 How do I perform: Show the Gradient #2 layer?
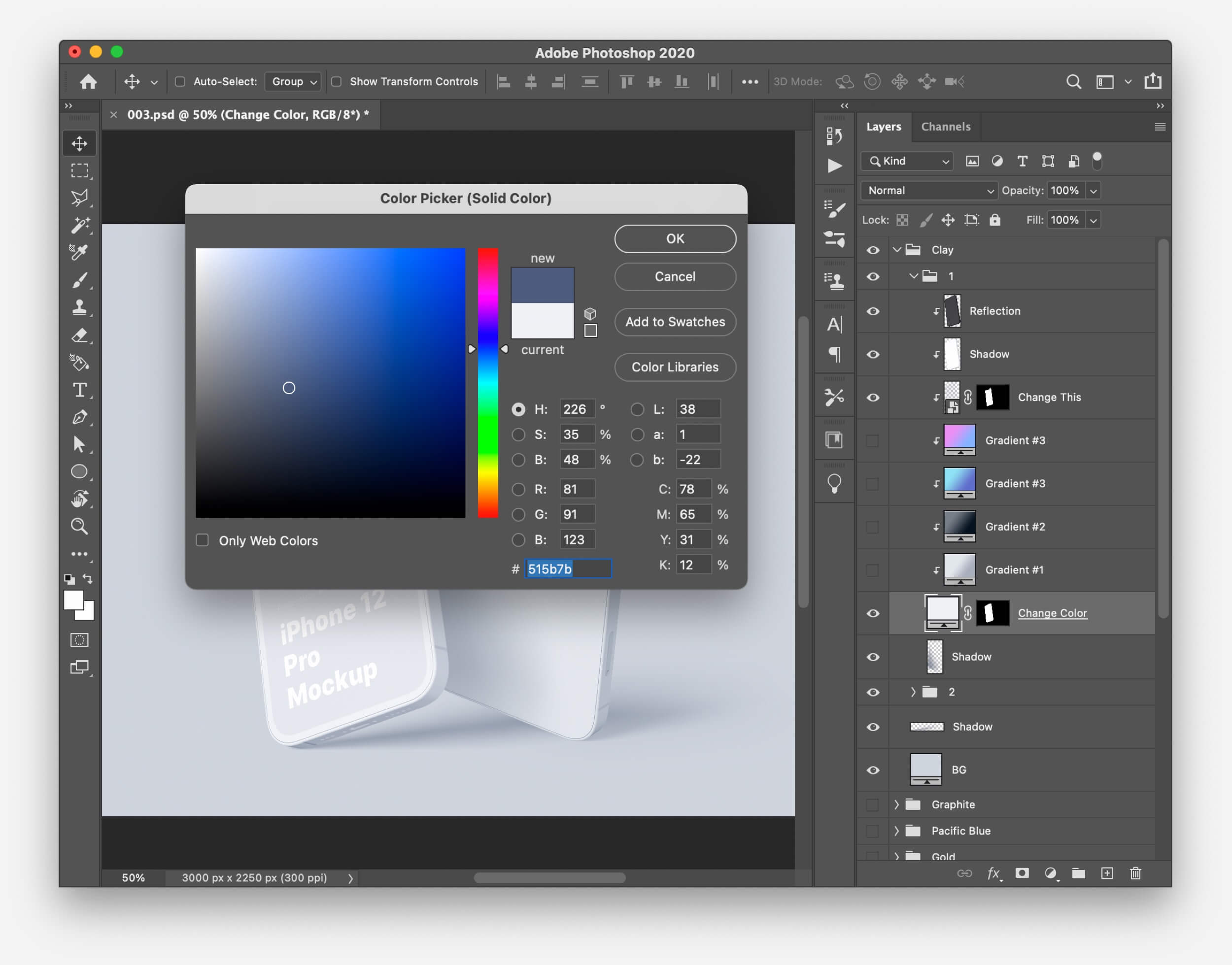coord(873,527)
